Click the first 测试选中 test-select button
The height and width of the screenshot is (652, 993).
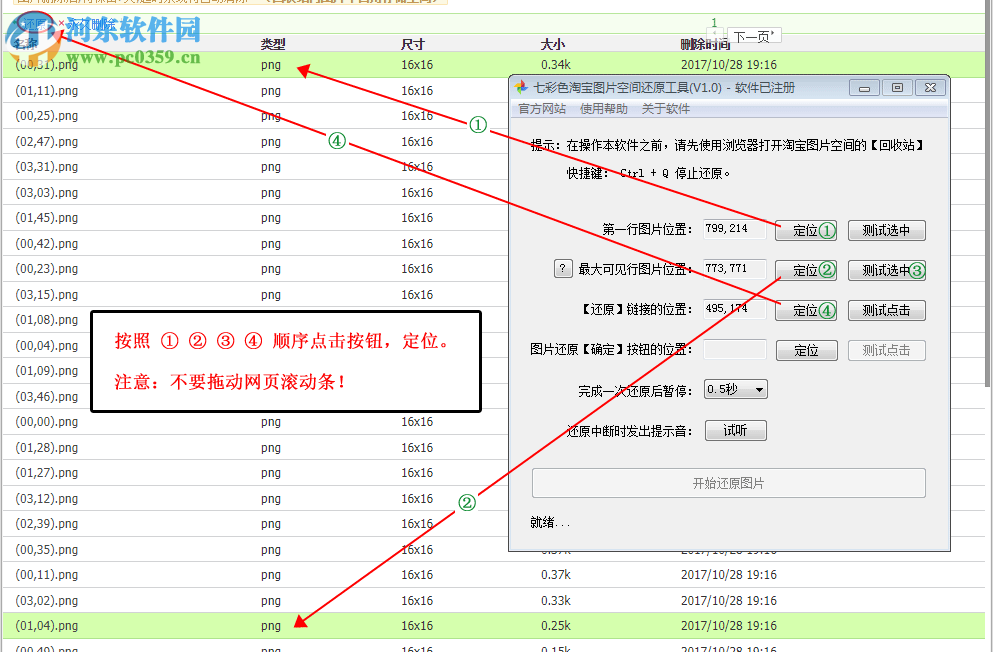[885, 230]
